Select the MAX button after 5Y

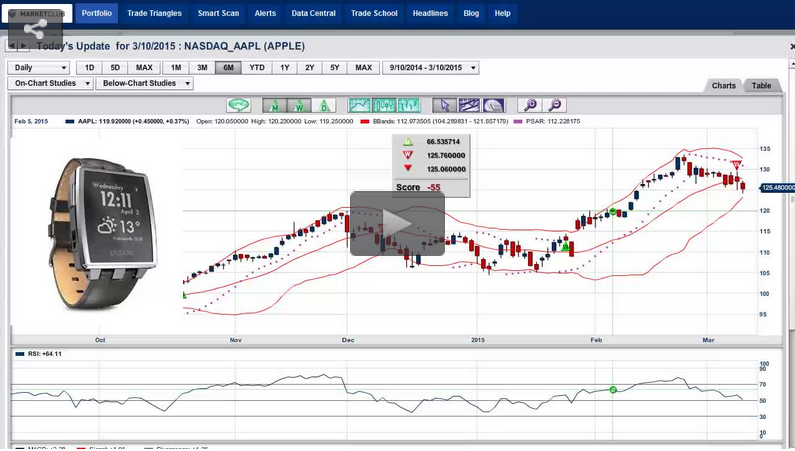click(x=364, y=67)
